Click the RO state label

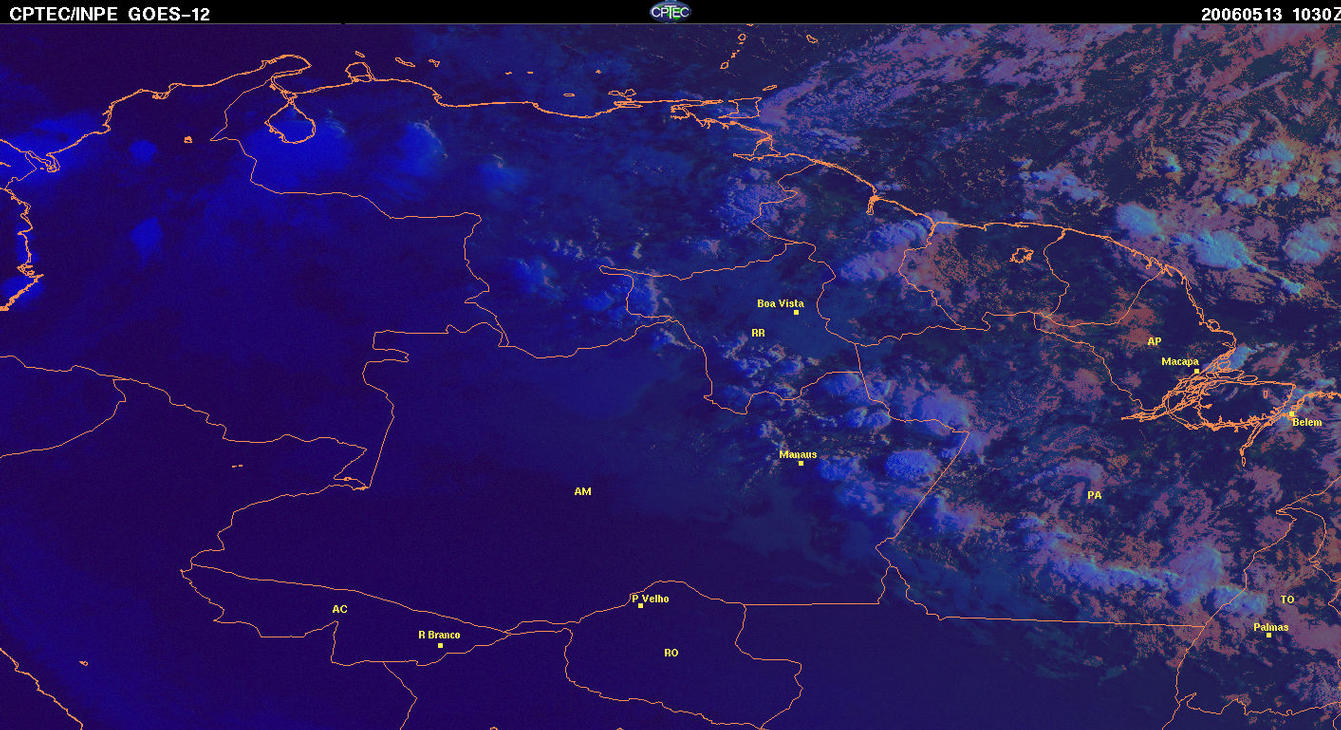pos(671,653)
